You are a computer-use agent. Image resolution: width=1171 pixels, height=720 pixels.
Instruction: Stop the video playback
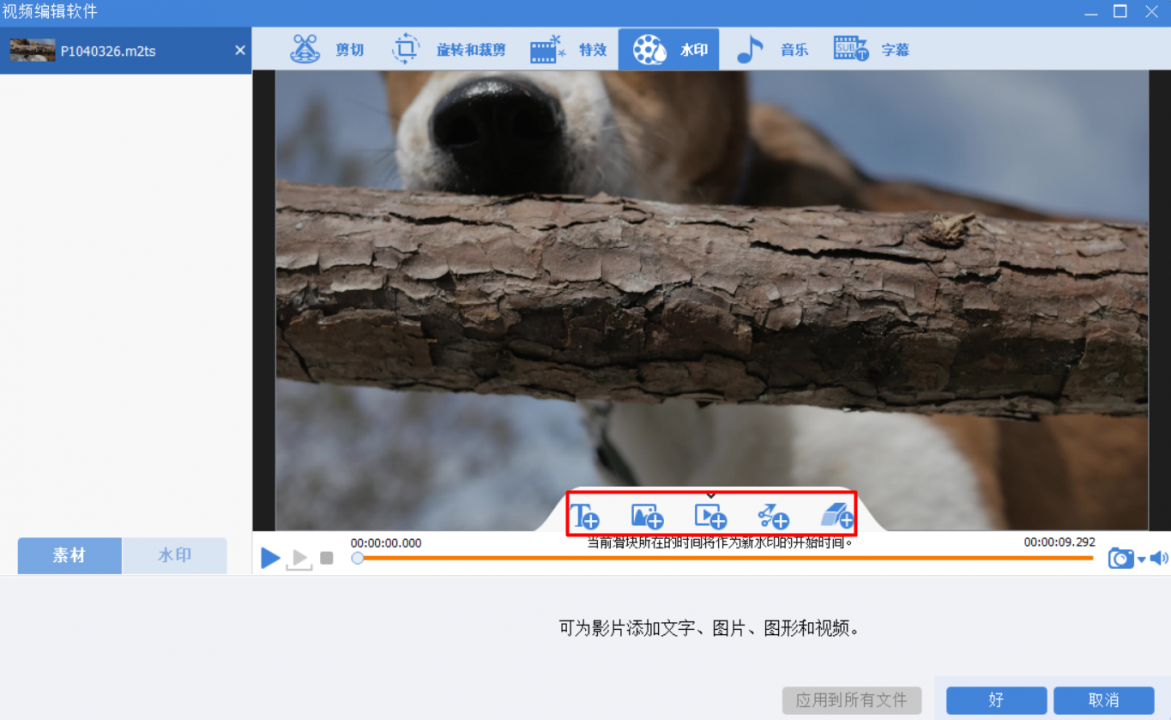click(x=326, y=558)
